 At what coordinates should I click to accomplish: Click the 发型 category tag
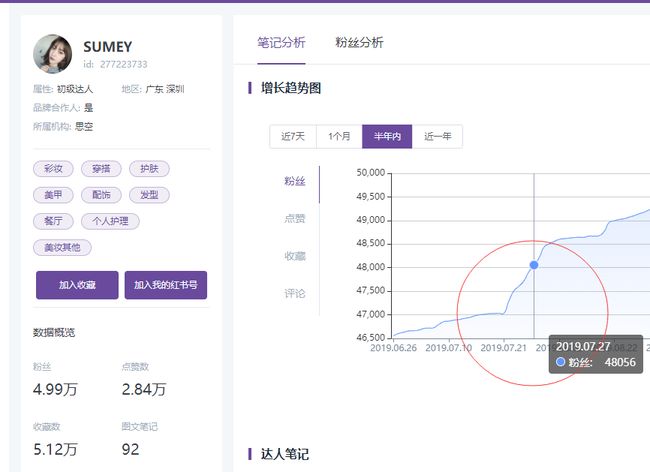tap(149, 195)
